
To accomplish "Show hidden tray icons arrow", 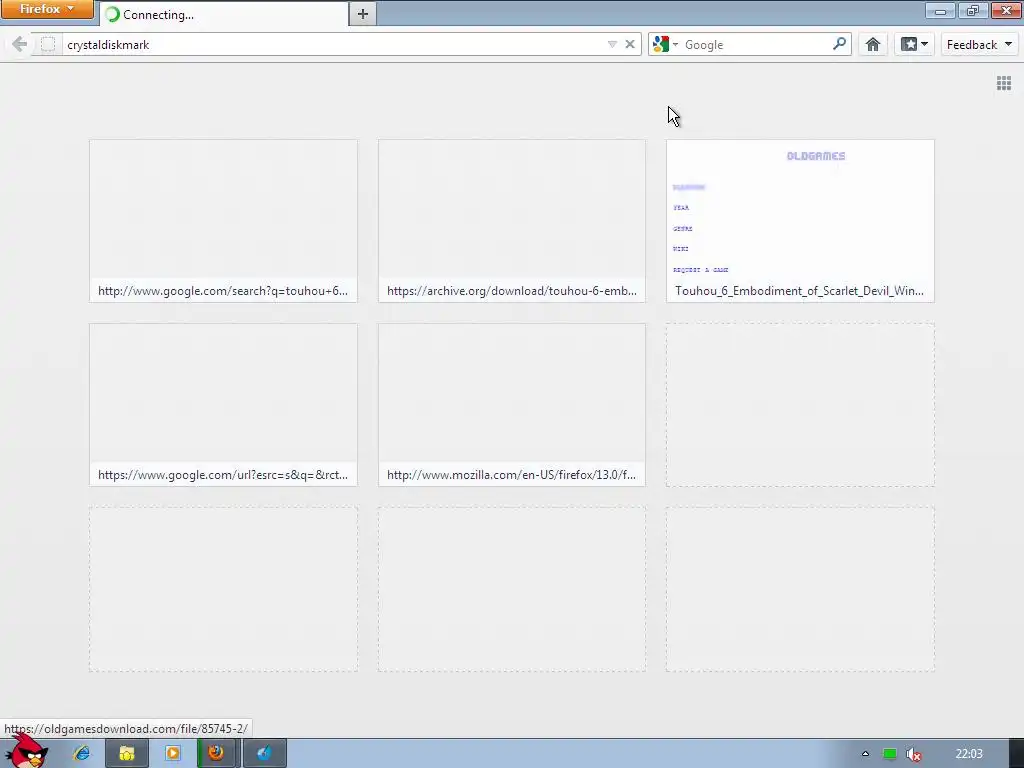I will [865, 754].
